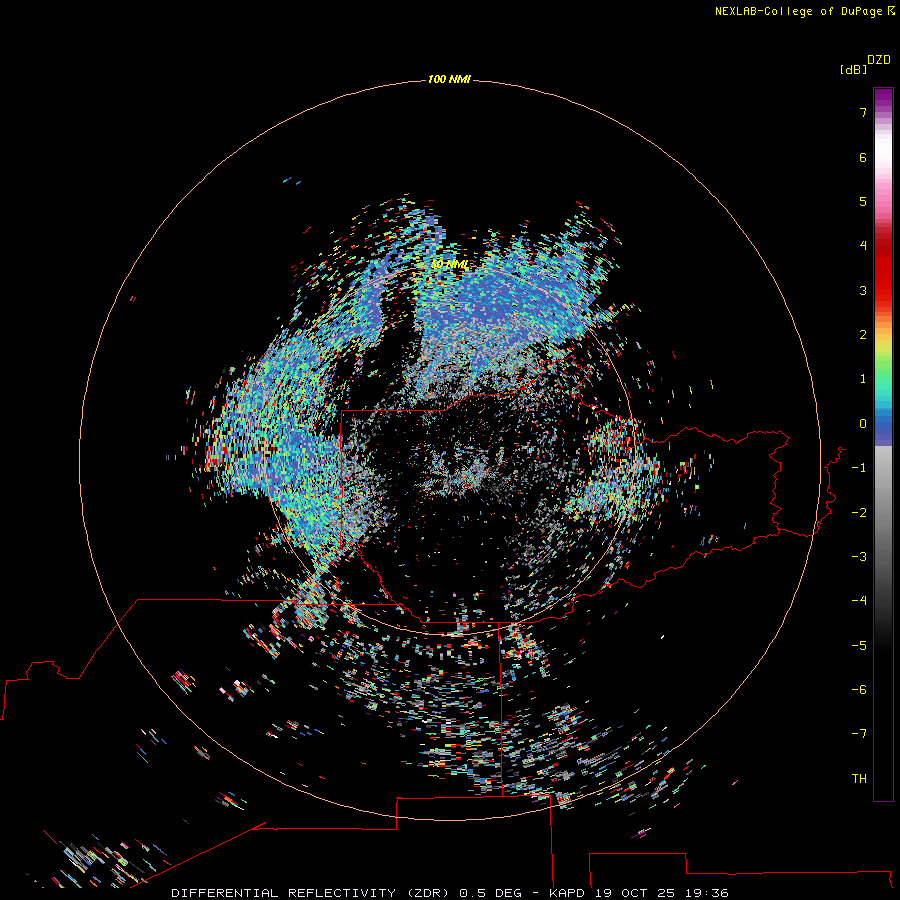Click the 4 value on color scale
The width and height of the screenshot is (900, 900).
click(863, 245)
